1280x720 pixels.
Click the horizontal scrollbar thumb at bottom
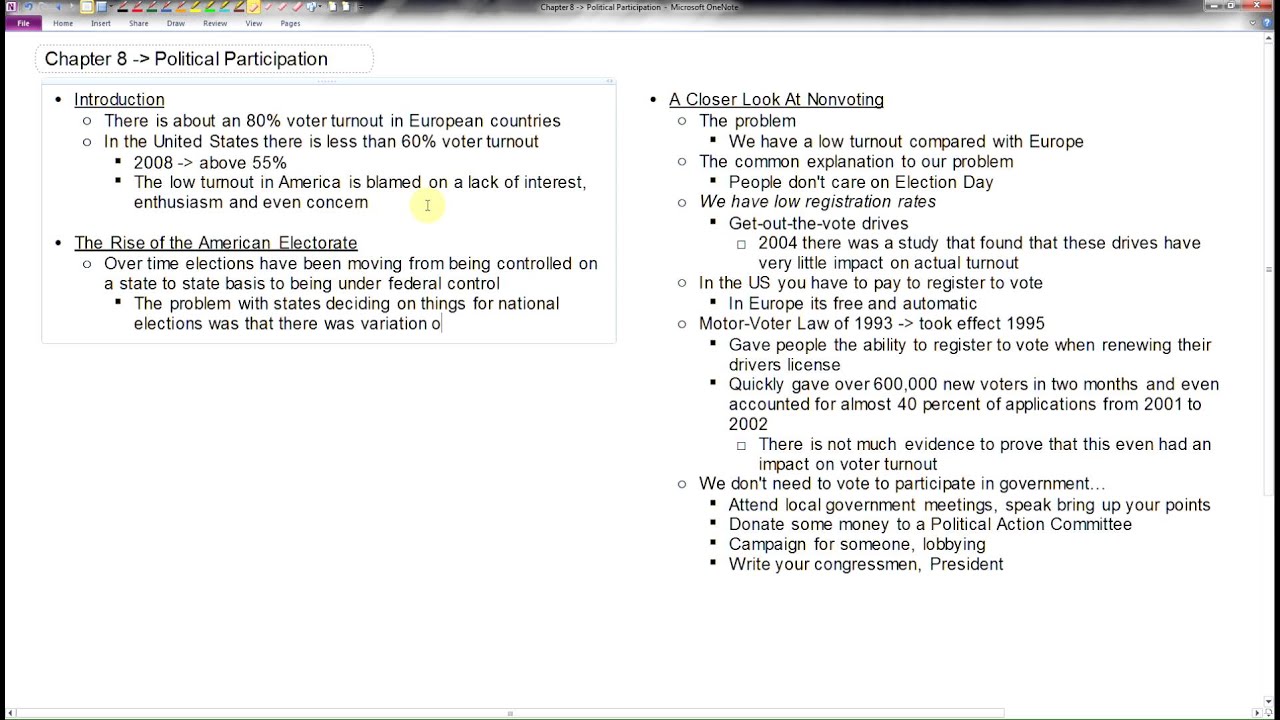(x=510, y=713)
